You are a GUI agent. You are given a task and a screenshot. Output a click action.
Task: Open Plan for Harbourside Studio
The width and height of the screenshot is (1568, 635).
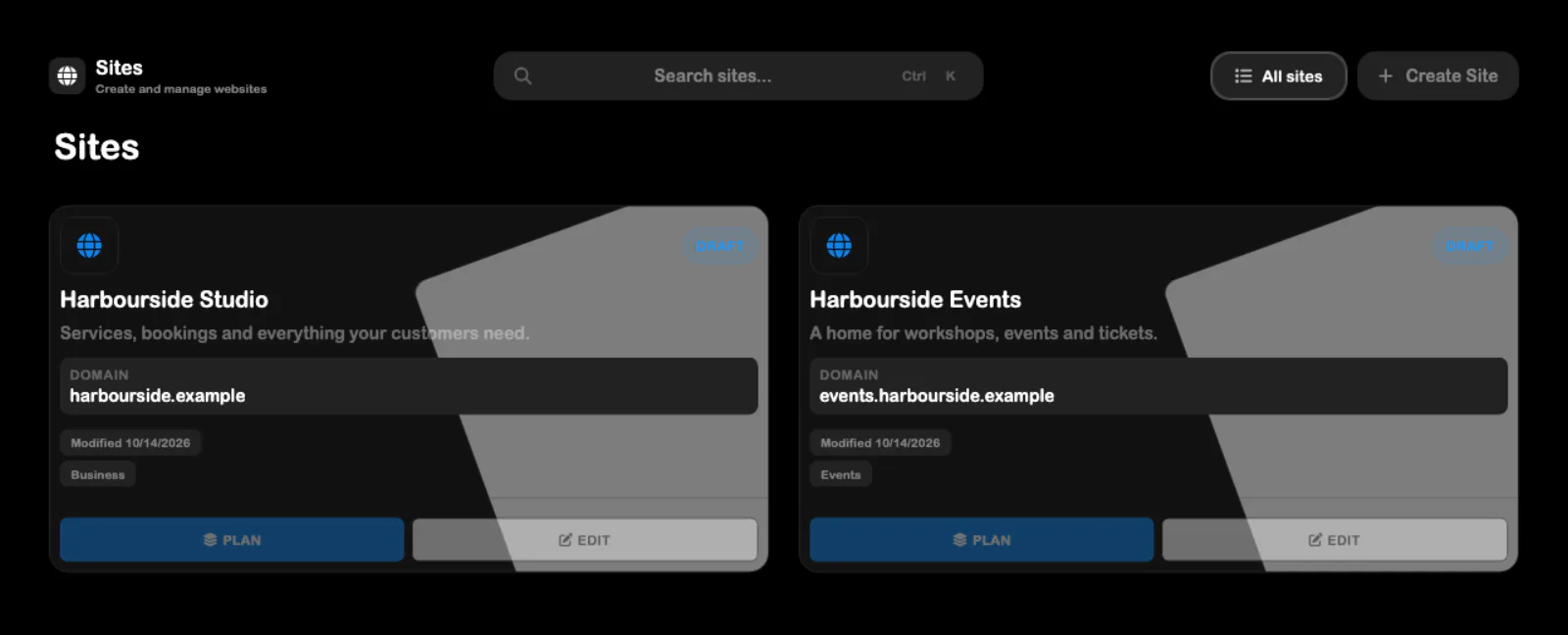(232, 540)
